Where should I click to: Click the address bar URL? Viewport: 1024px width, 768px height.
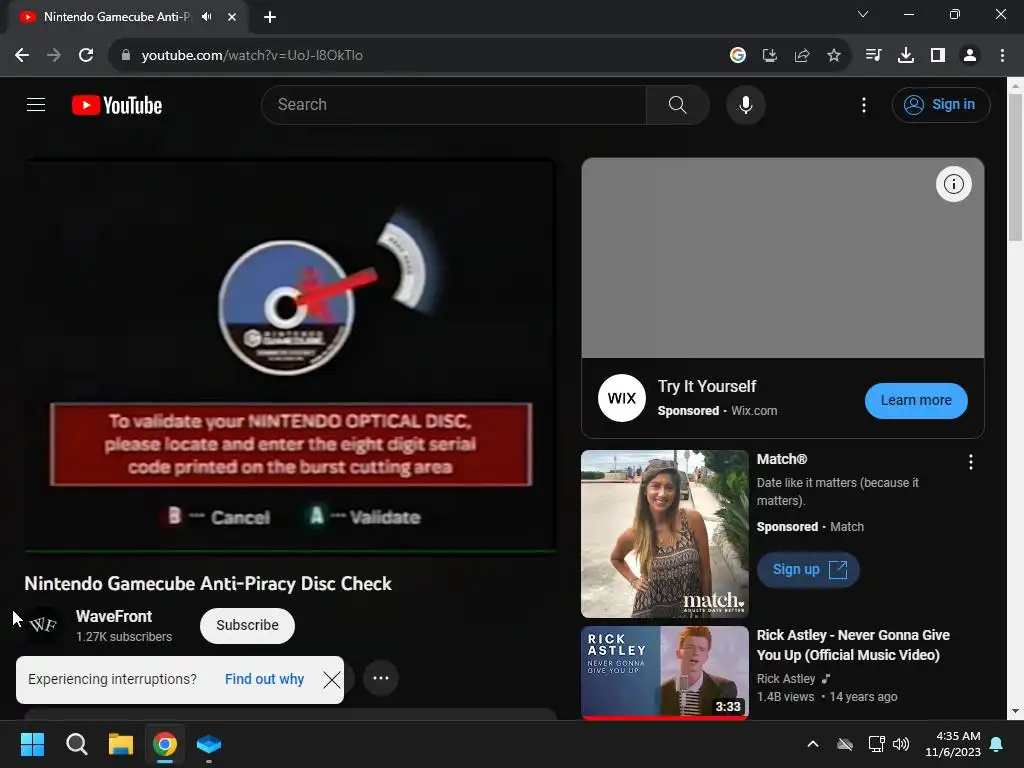[x=251, y=56]
